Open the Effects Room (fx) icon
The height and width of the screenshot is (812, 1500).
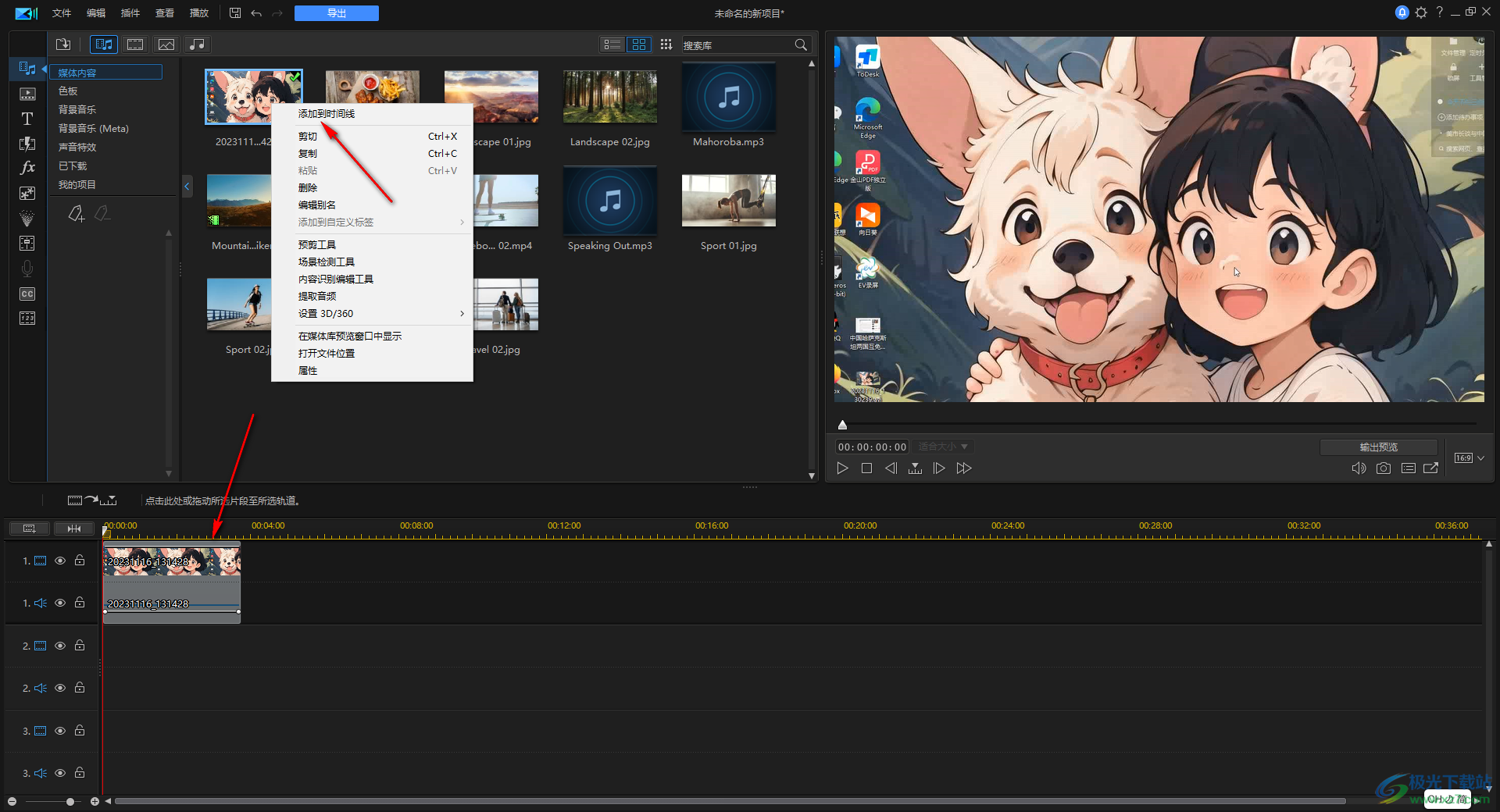(27, 167)
